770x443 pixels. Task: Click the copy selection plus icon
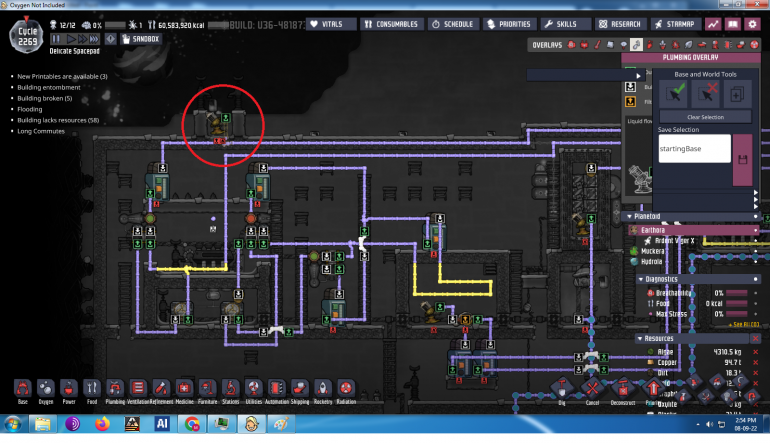[x=737, y=93]
